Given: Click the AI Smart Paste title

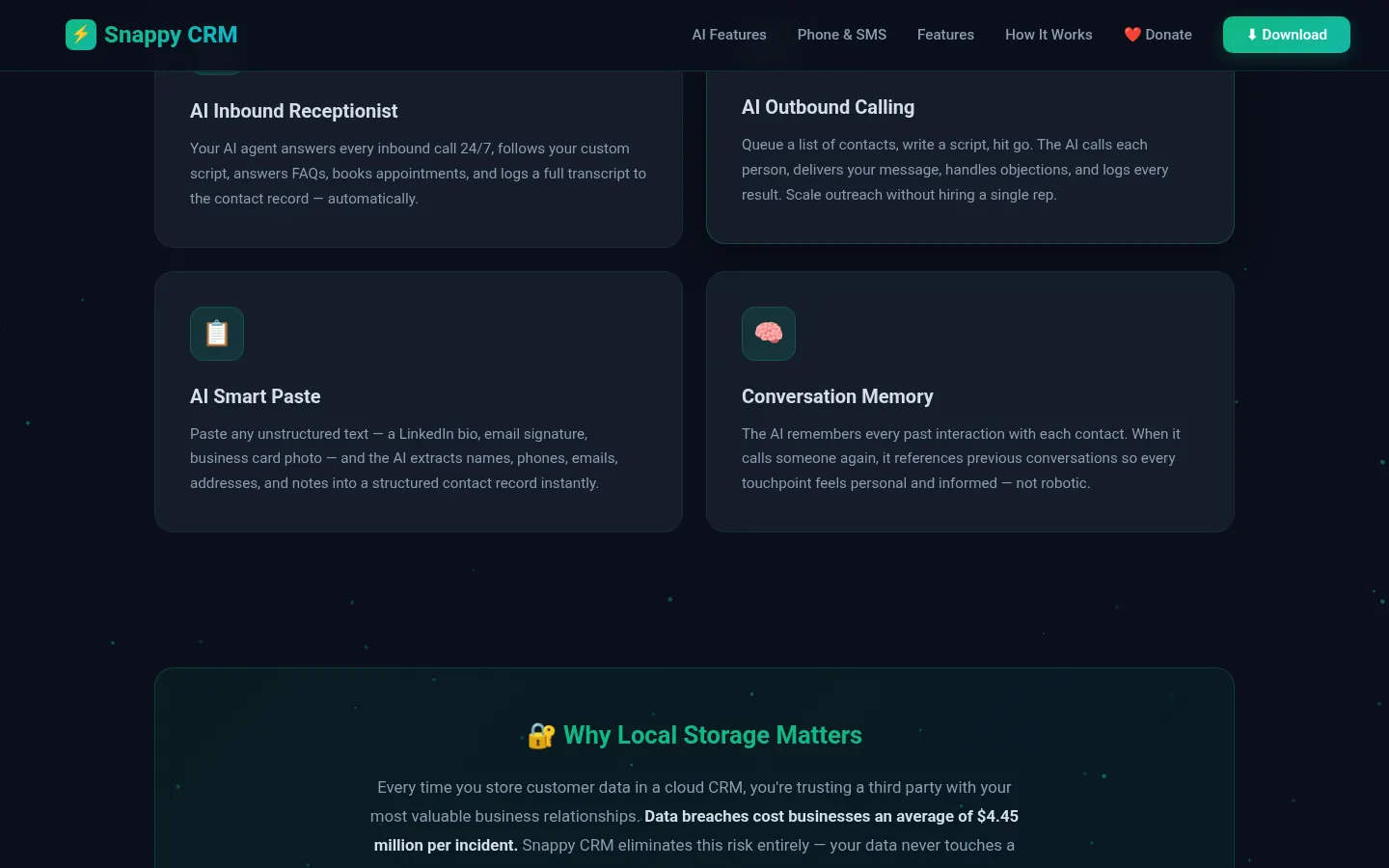Looking at the screenshot, I should (256, 396).
